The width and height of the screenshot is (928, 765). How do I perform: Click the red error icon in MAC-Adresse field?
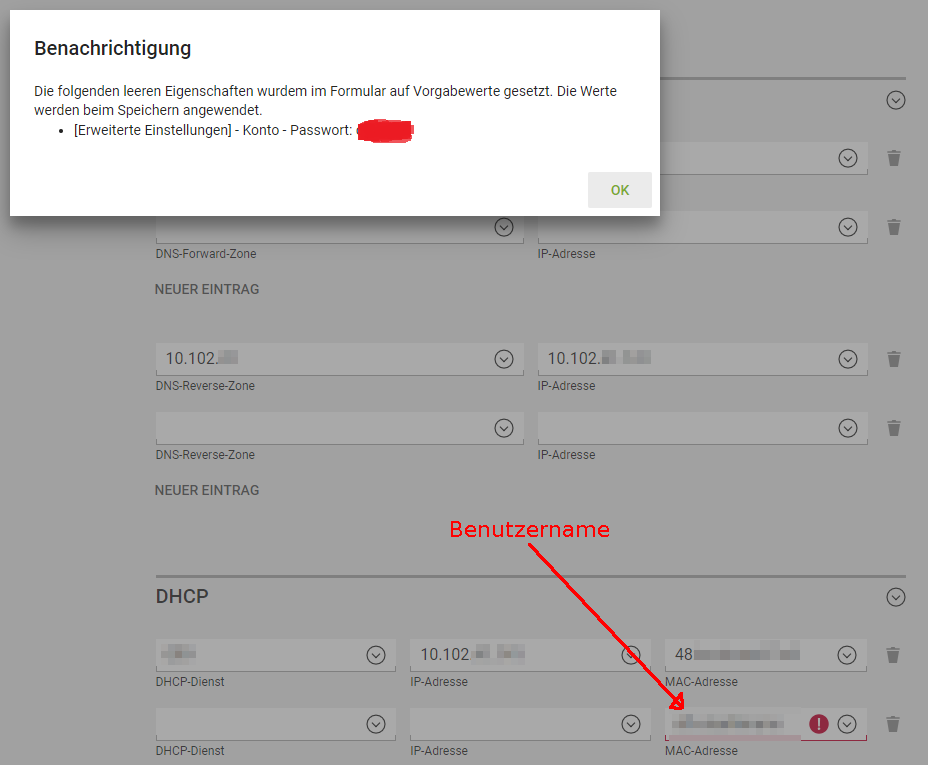click(819, 724)
